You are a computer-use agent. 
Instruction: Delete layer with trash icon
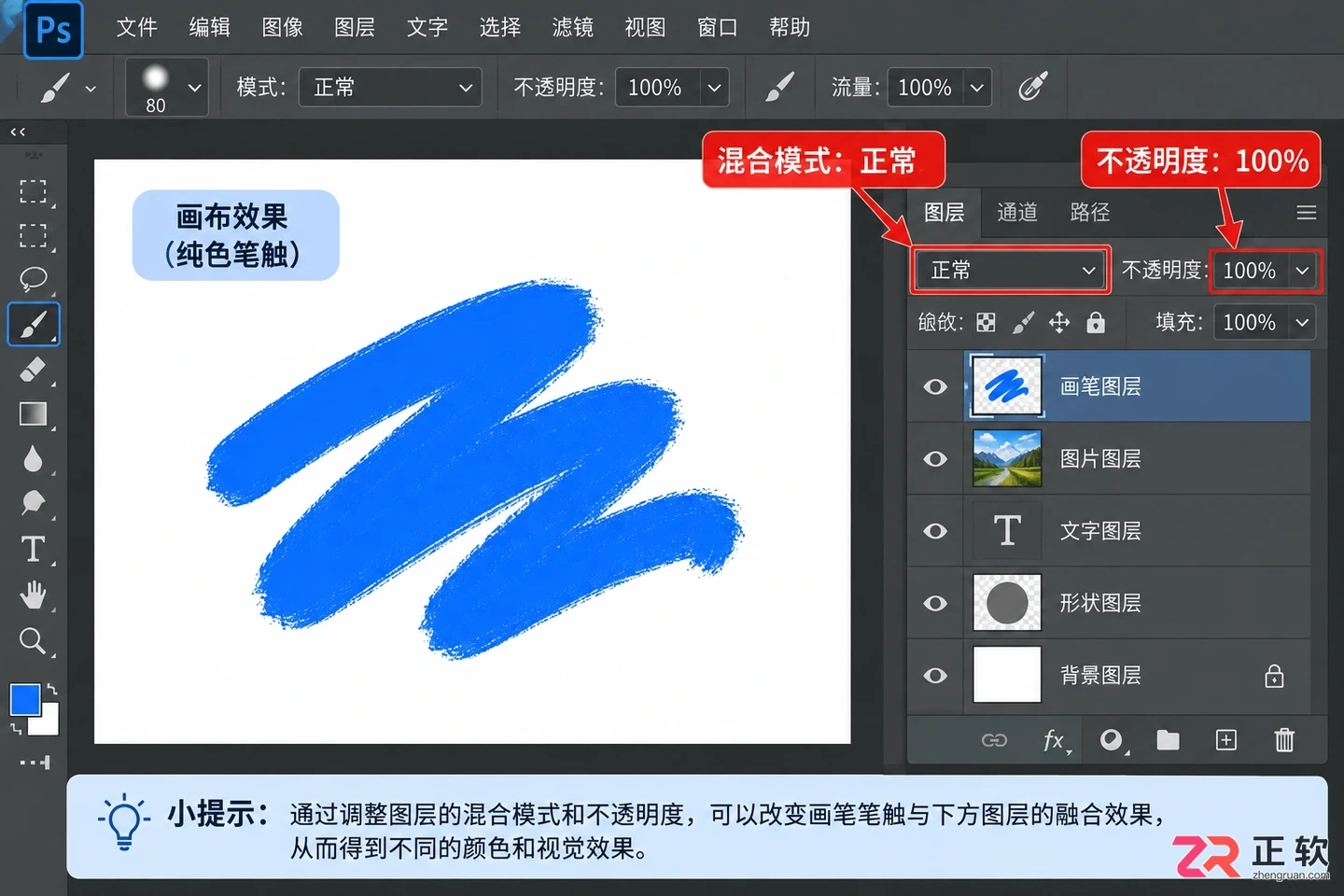click(1284, 740)
